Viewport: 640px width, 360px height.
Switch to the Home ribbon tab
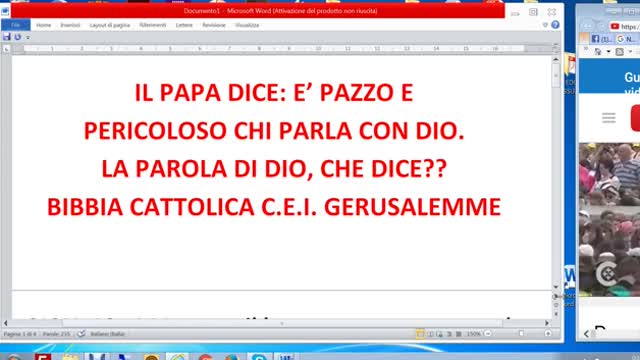pos(44,25)
